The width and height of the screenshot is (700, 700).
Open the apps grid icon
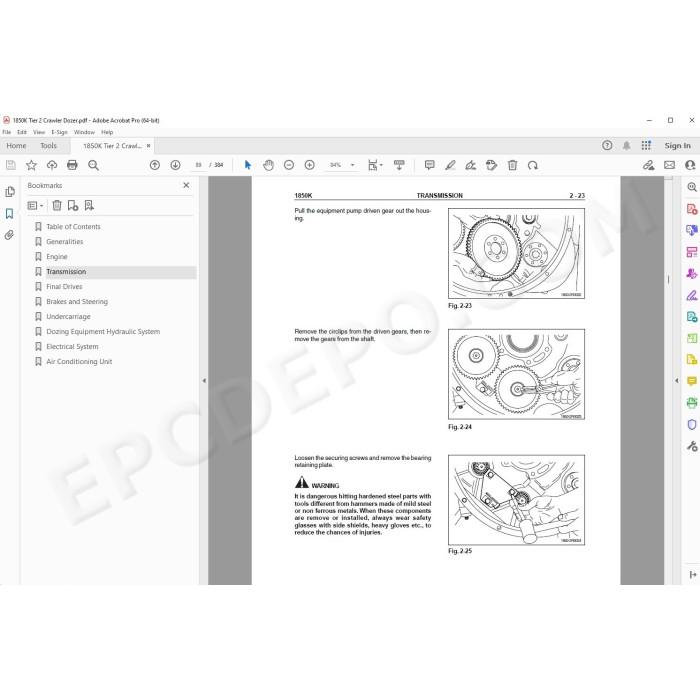tap(646, 145)
